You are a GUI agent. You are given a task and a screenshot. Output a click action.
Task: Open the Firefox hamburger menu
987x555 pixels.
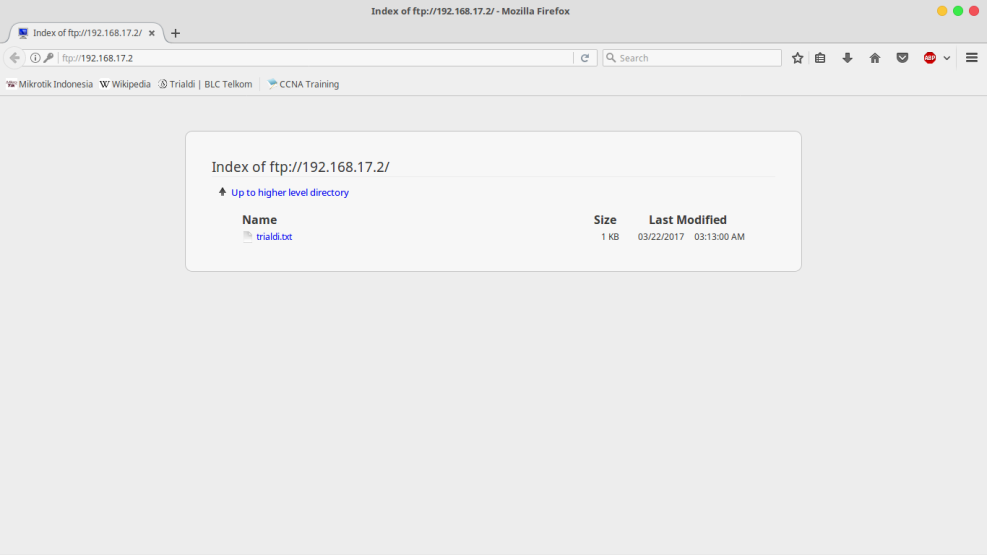[972, 58]
